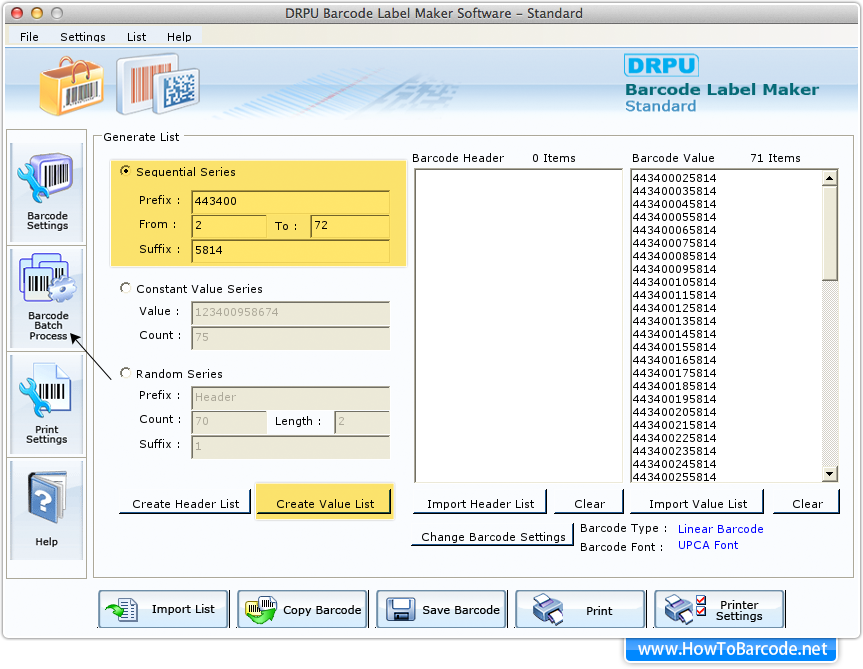863x669 pixels.
Task: Click the Sequential Suffix field containing 5814
Action: (x=291, y=250)
